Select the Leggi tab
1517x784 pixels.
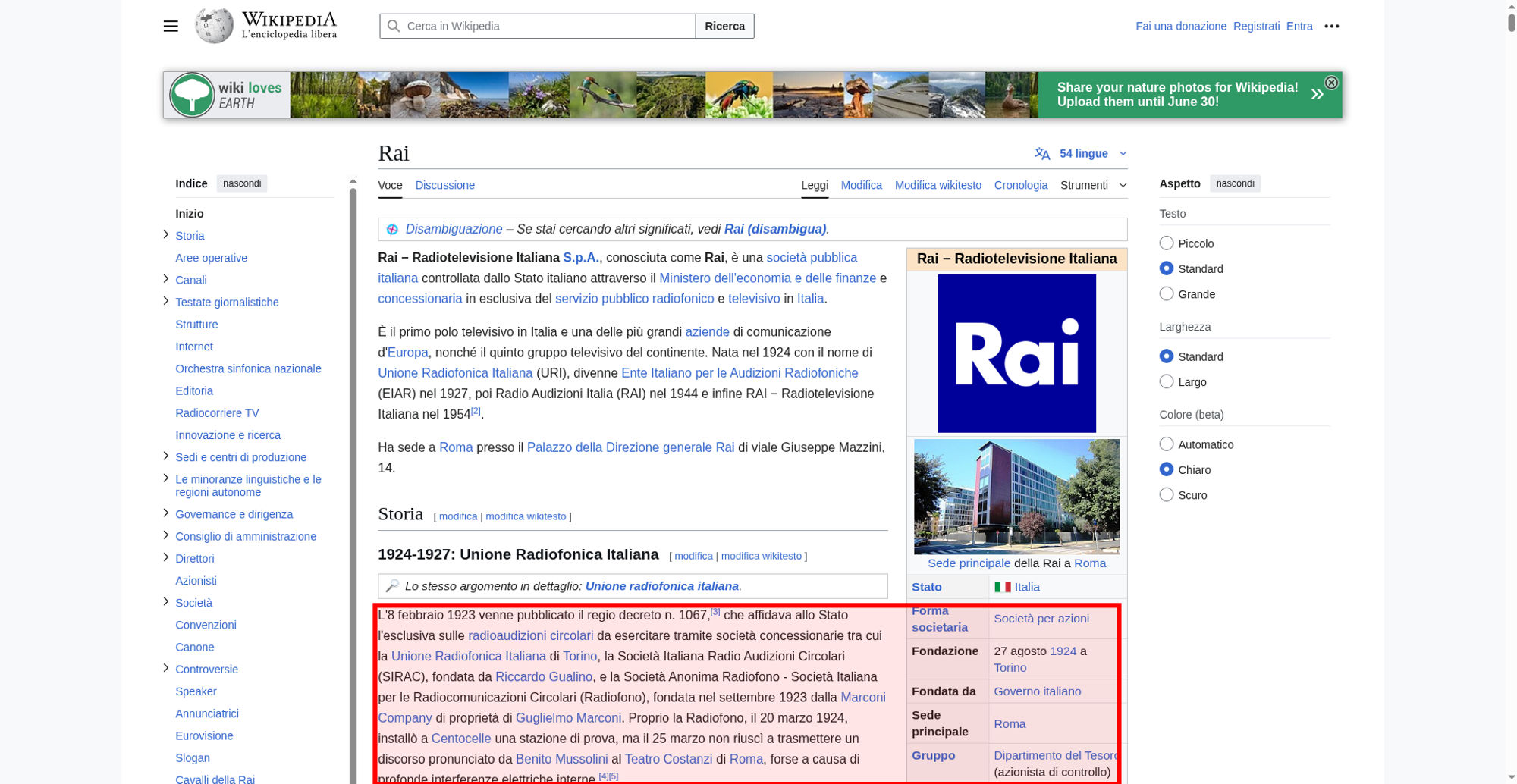click(x=815, y=185)
